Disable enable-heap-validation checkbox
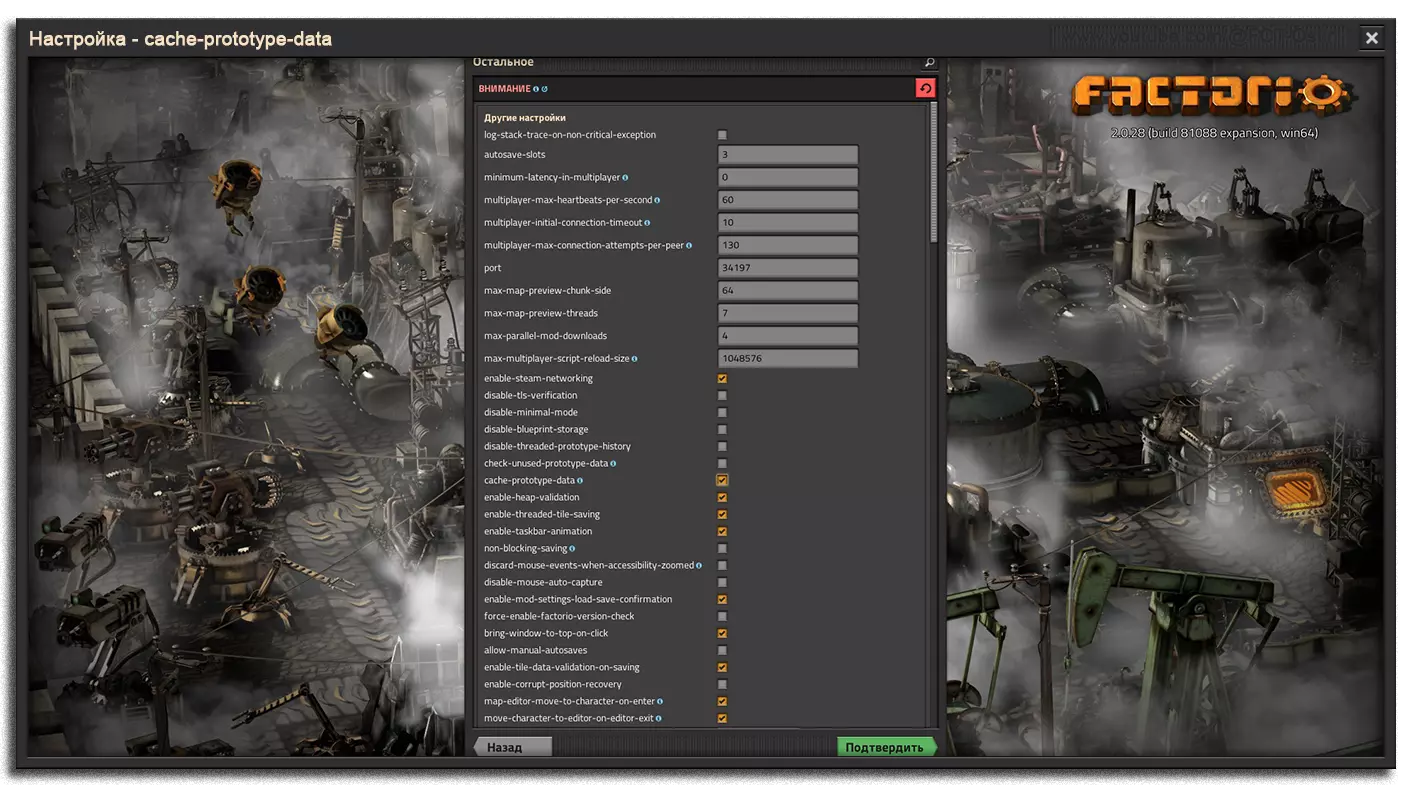Image resolution: width=1412 pixels, height=786 pixels. [722, 498]
